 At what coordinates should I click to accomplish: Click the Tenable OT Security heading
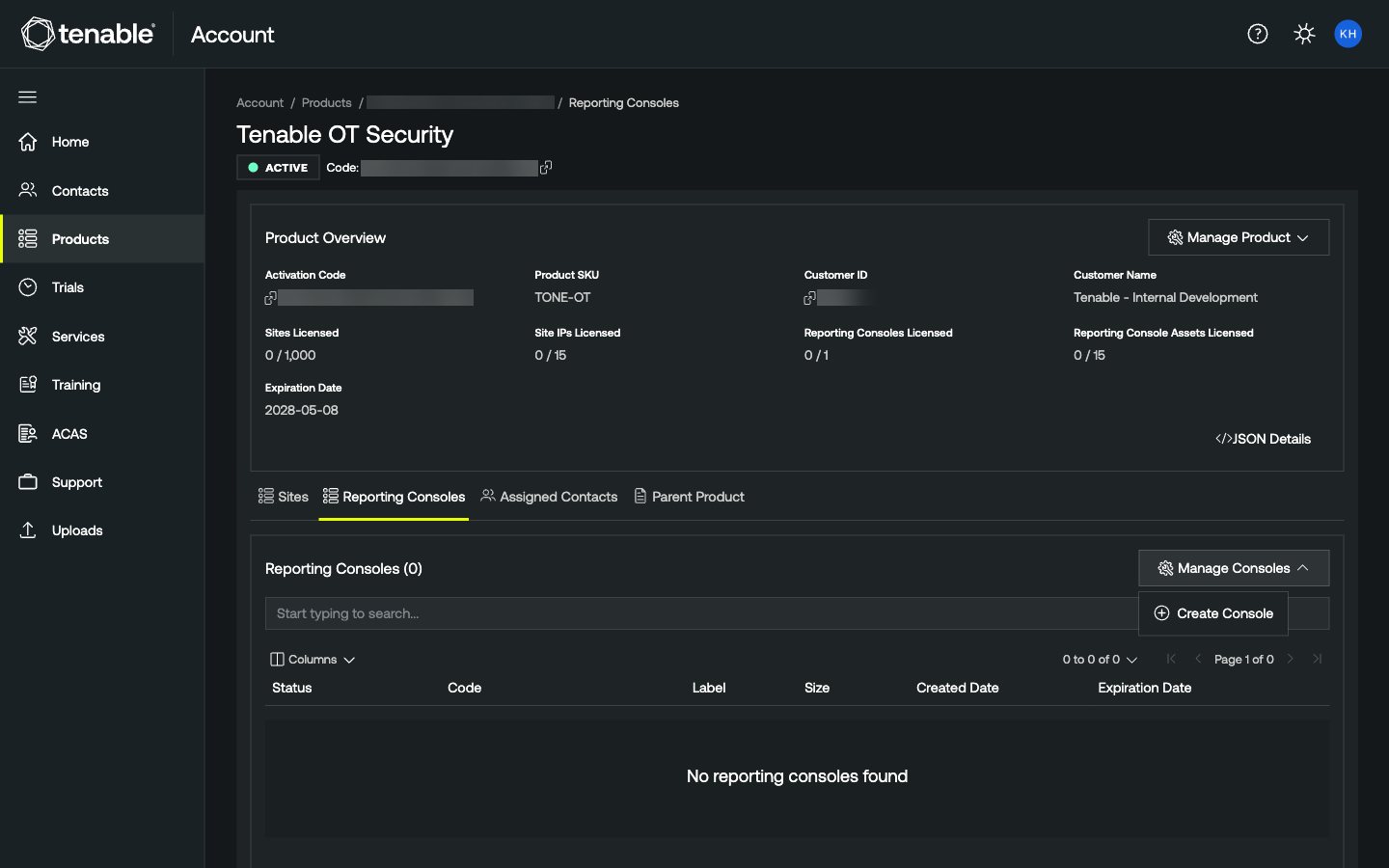(344, 134)
